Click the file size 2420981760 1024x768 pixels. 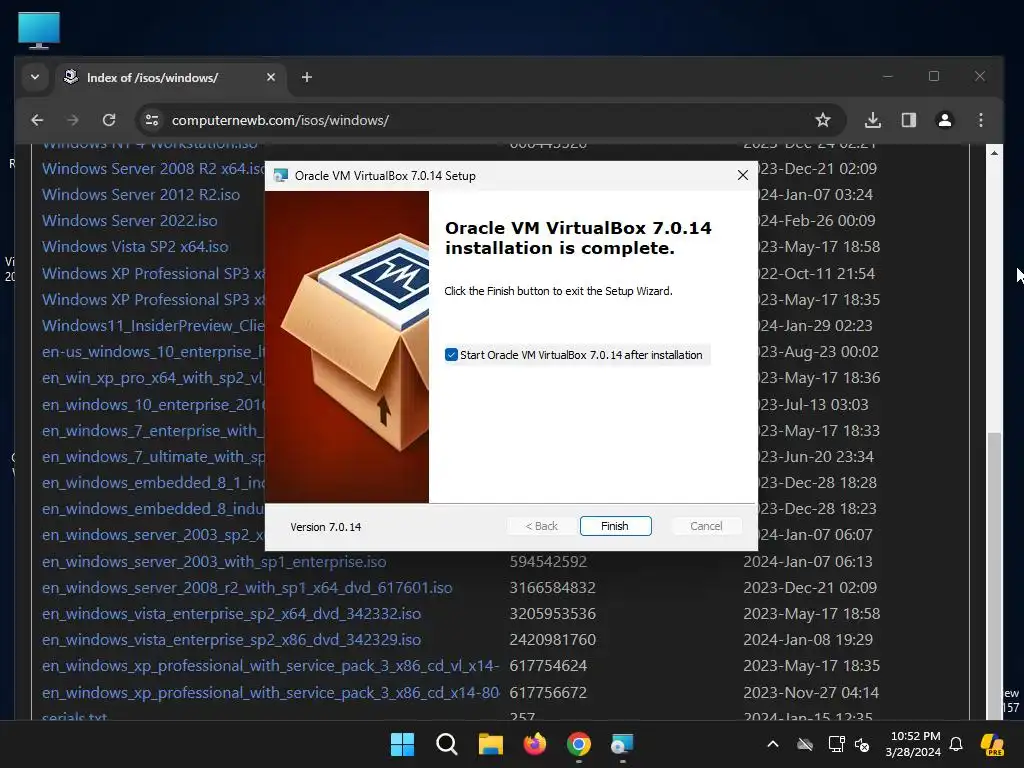552,640
